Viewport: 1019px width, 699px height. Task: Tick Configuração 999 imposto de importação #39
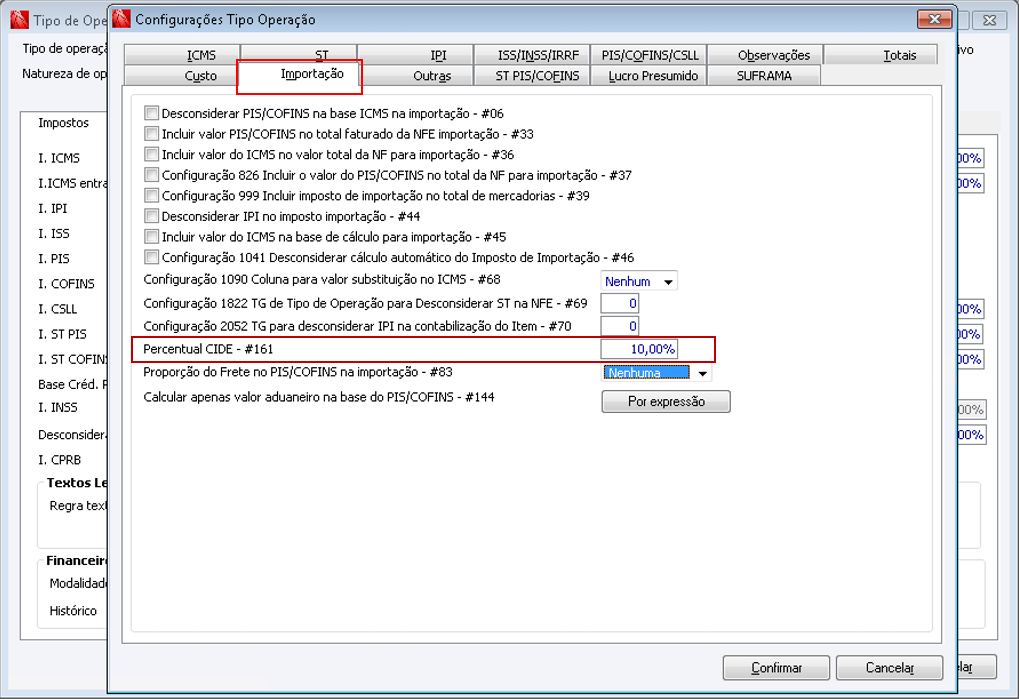click(x=151, y=196)
